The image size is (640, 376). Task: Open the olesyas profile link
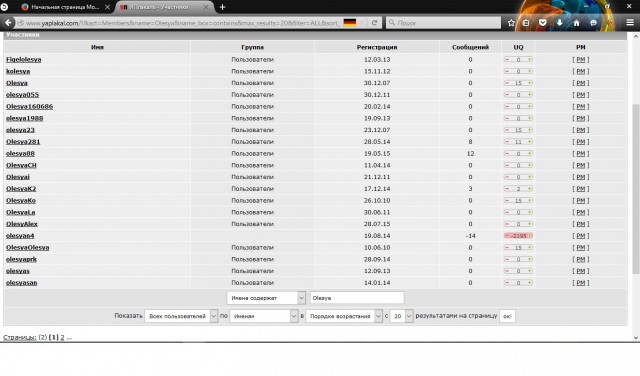18,271
